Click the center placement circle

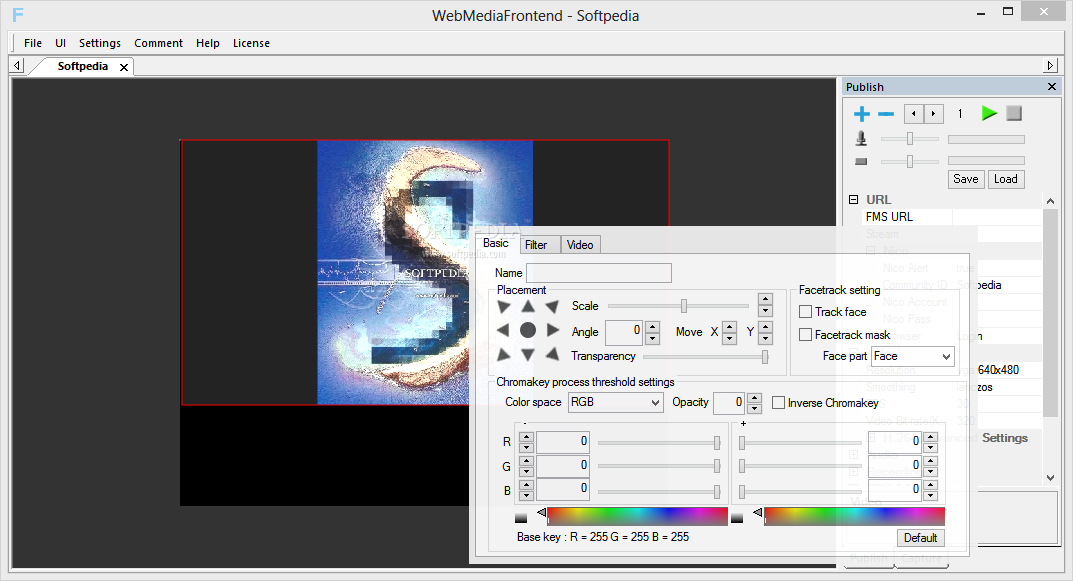tap(528, 330)
